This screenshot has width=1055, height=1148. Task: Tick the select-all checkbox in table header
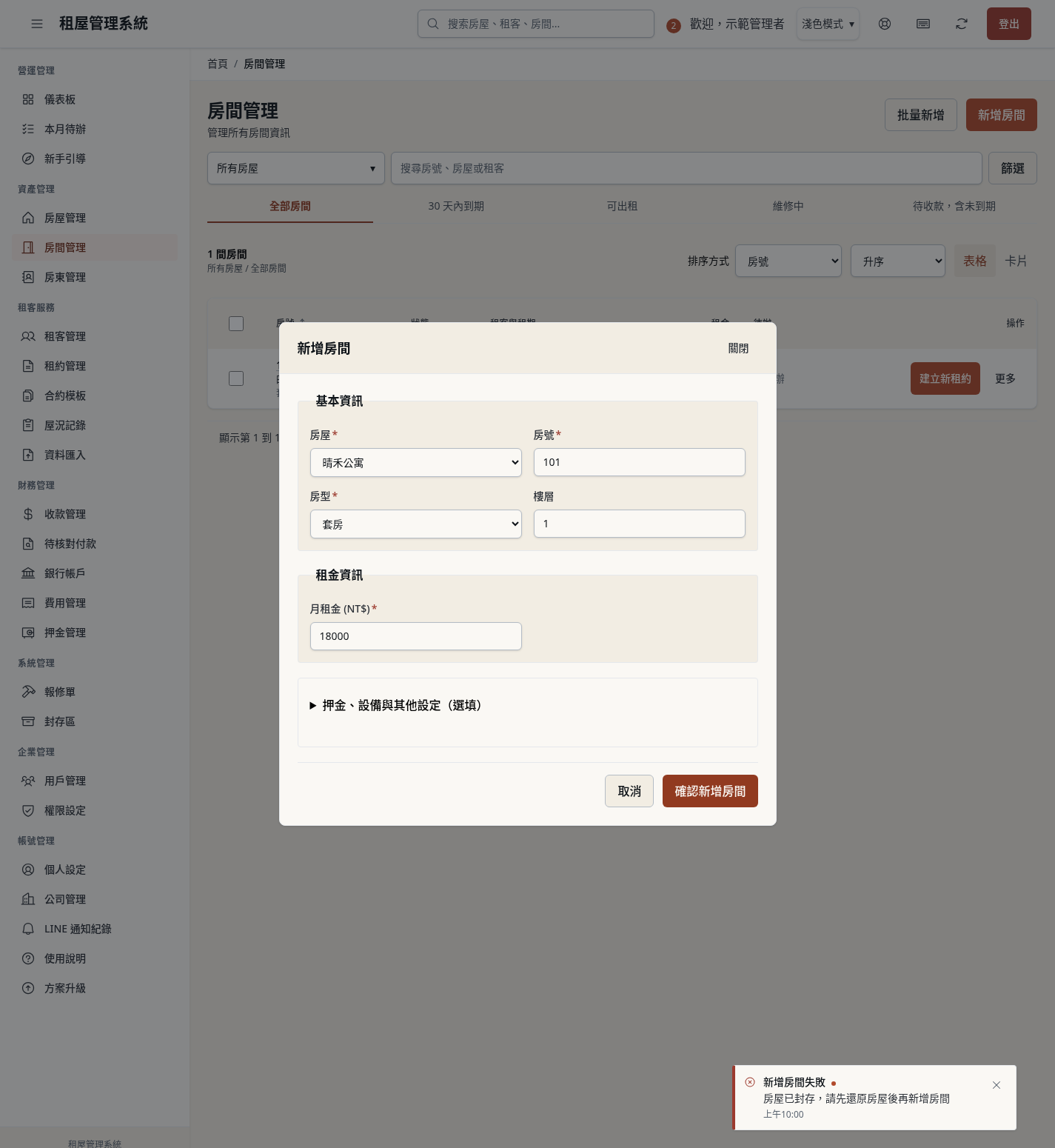coord(236,324)
